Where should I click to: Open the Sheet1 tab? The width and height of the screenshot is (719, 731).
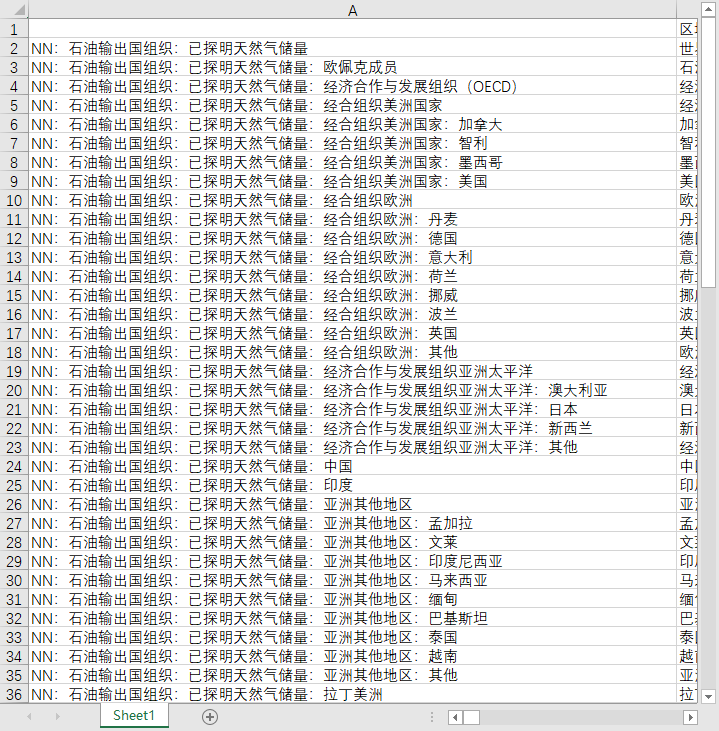(134, 715)
